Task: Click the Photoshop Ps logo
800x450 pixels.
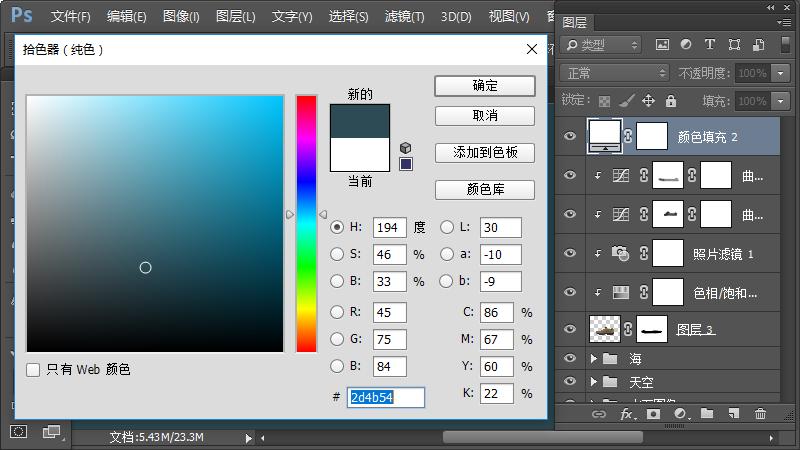Action: coord(22,15)
